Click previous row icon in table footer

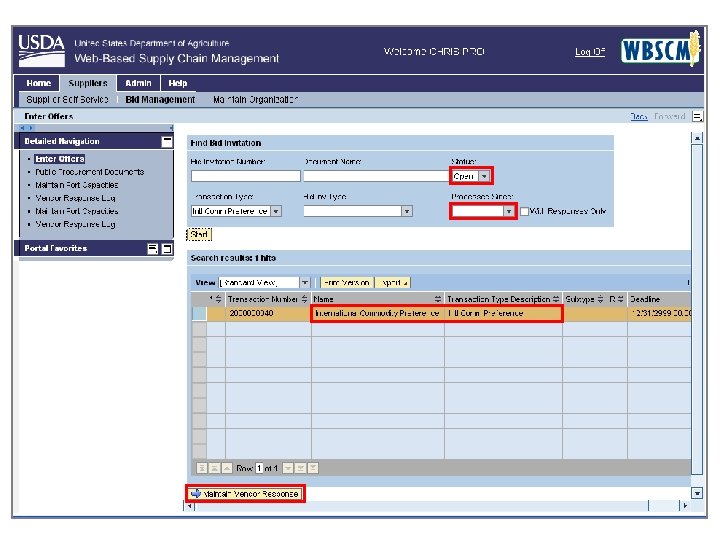pyautogui.click(x=227, y=468)
